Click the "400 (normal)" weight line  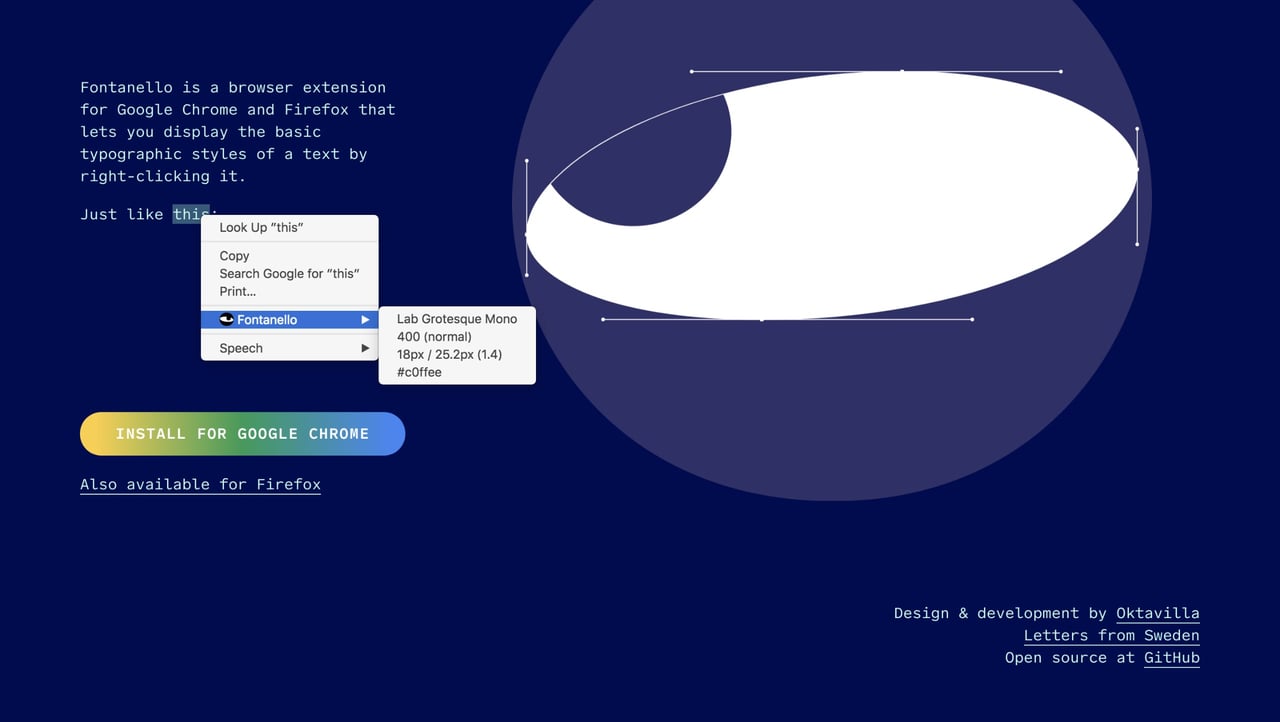point(432,337)
